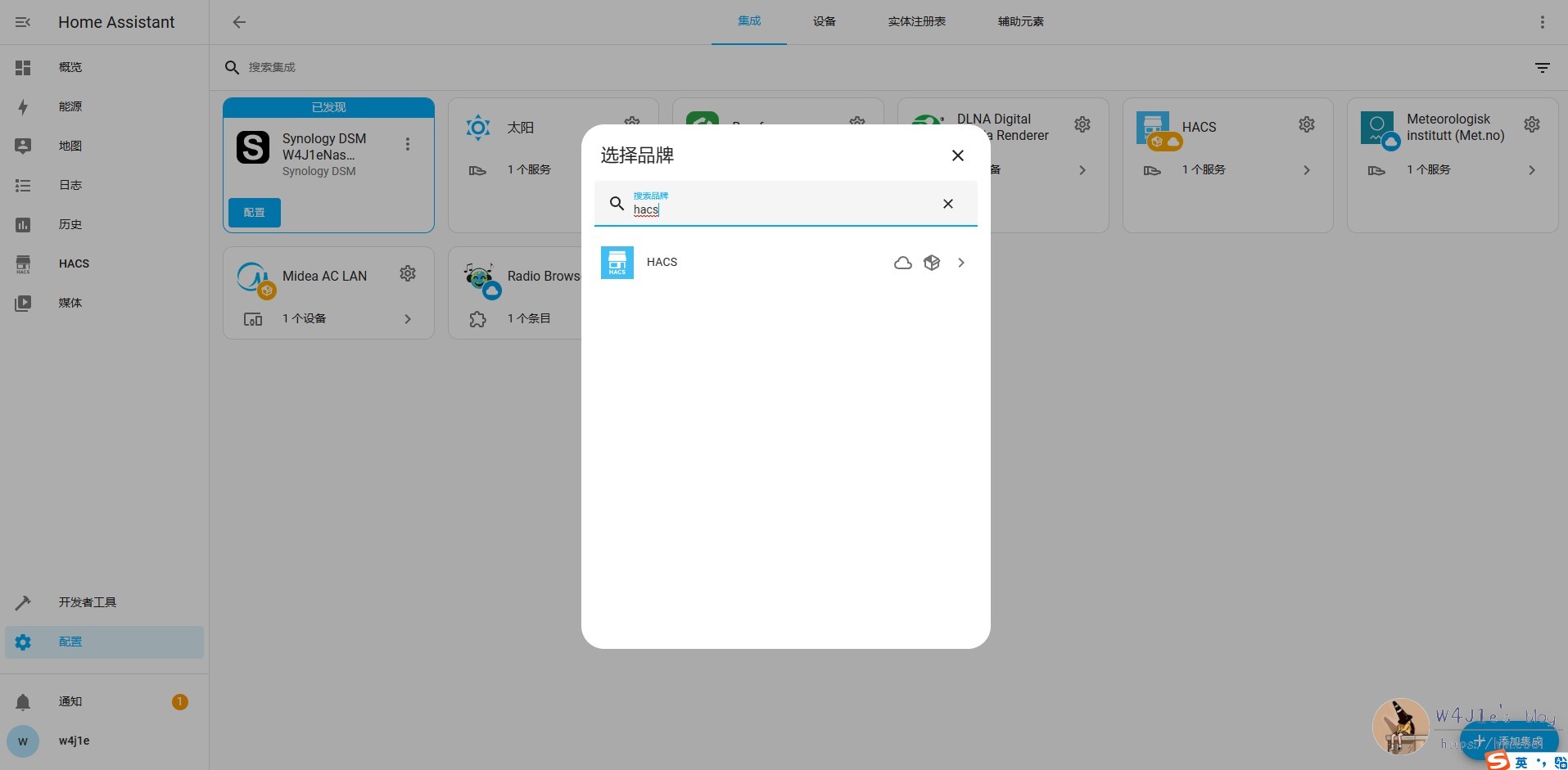
Task: Click the filter icon for integrations
Action: pos(1542,68)
